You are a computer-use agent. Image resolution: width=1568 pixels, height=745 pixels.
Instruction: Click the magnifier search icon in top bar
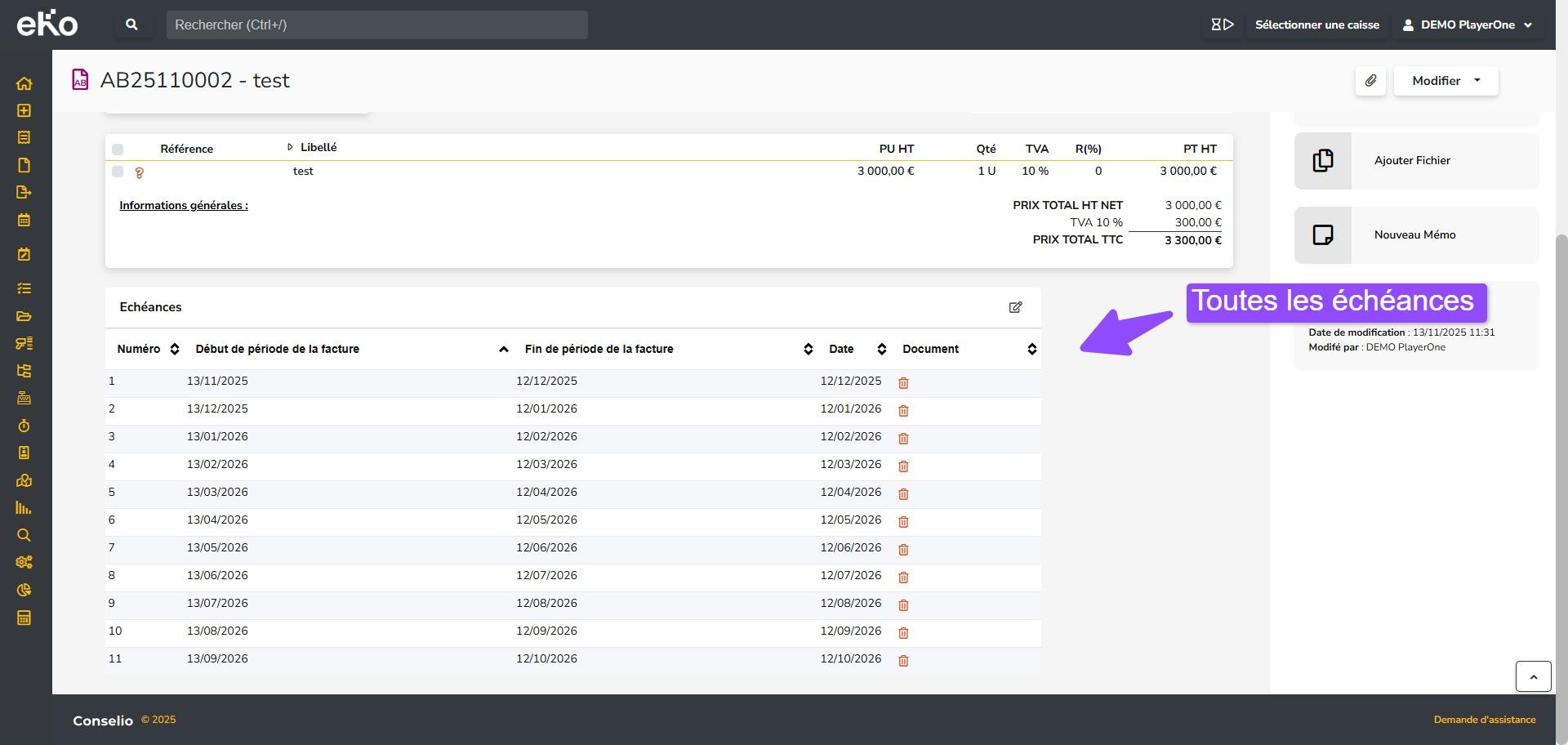point(131,25)
